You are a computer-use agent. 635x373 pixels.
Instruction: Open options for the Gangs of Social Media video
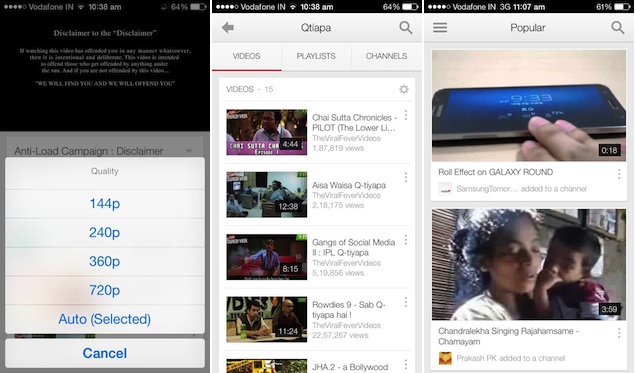click(406, 240)
